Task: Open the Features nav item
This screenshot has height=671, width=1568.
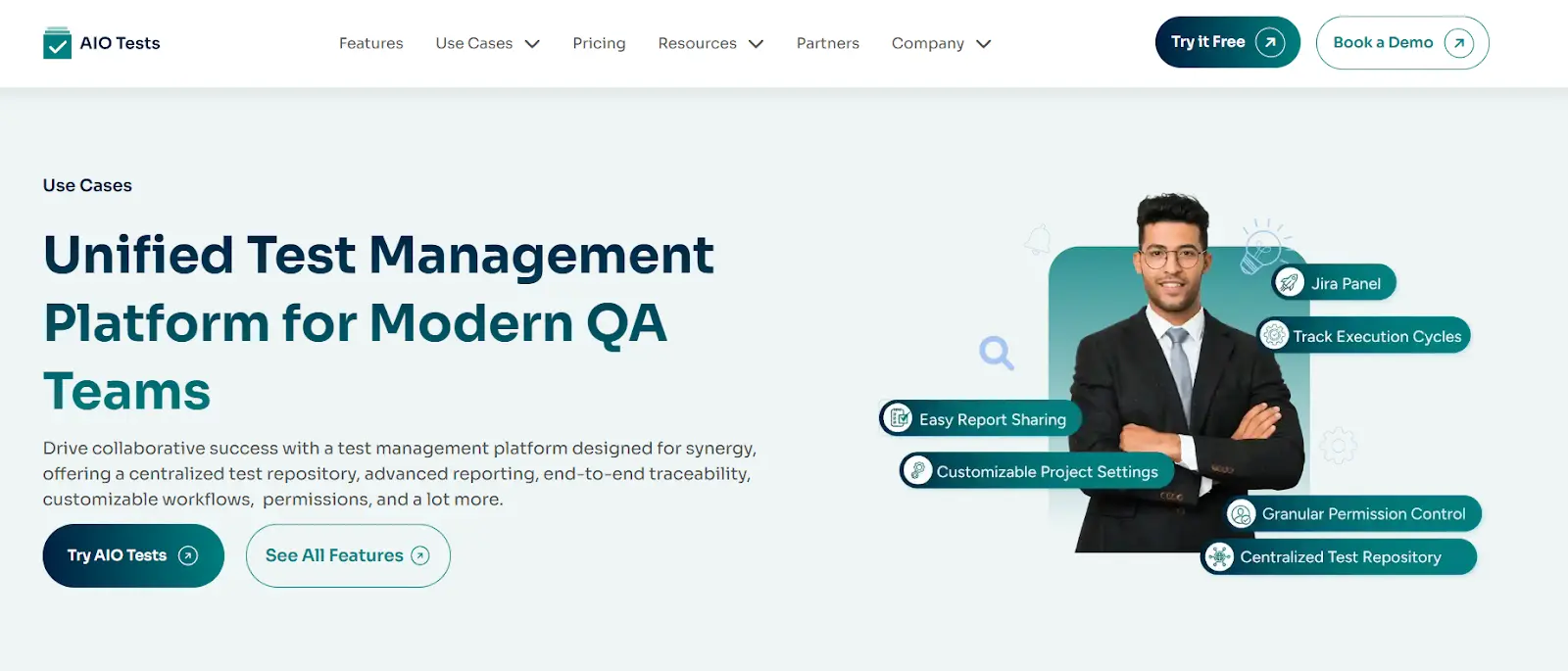Action: click(x=370, y=43)
